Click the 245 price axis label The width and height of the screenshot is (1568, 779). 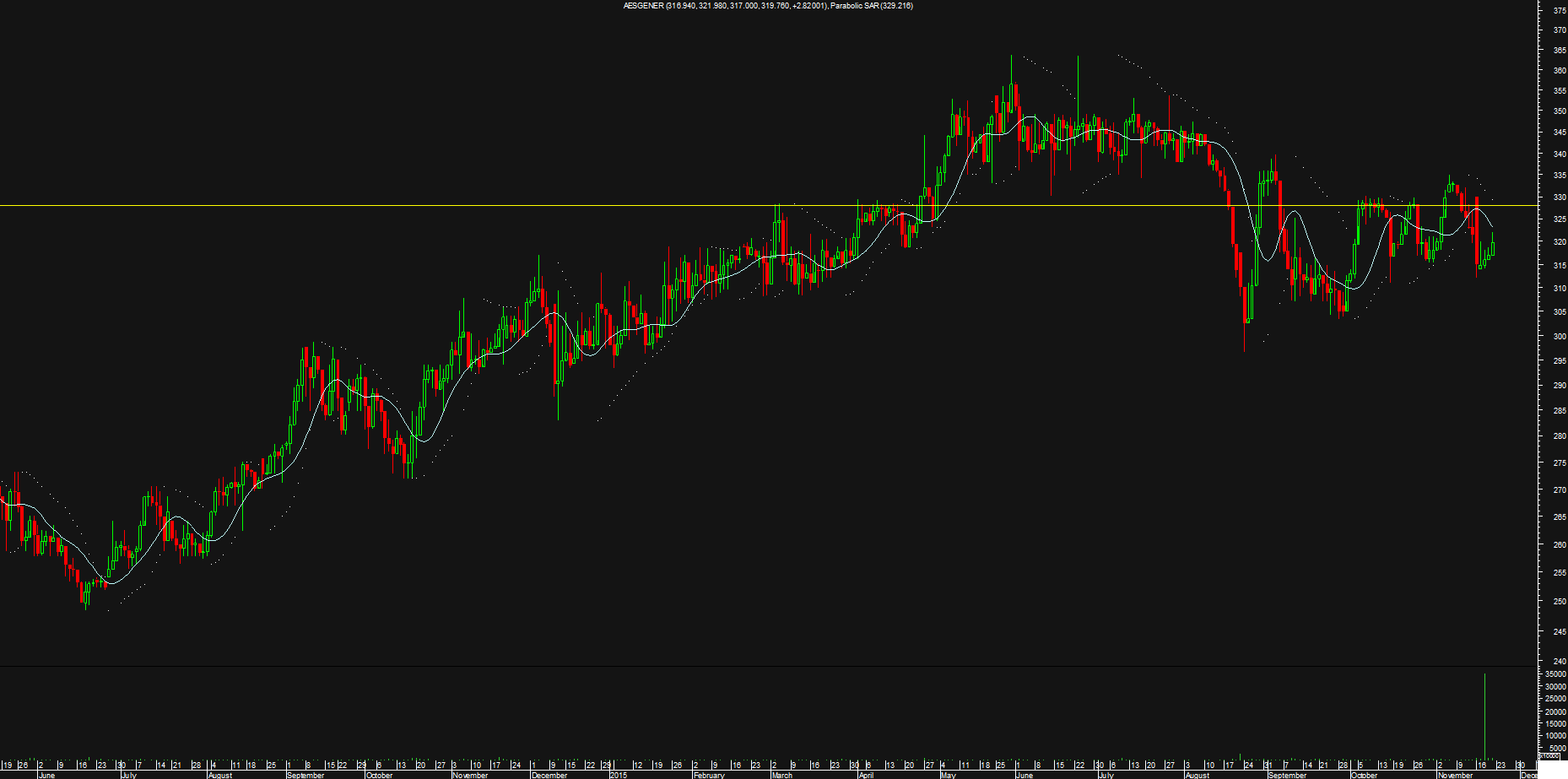[x=1560, y=632]
